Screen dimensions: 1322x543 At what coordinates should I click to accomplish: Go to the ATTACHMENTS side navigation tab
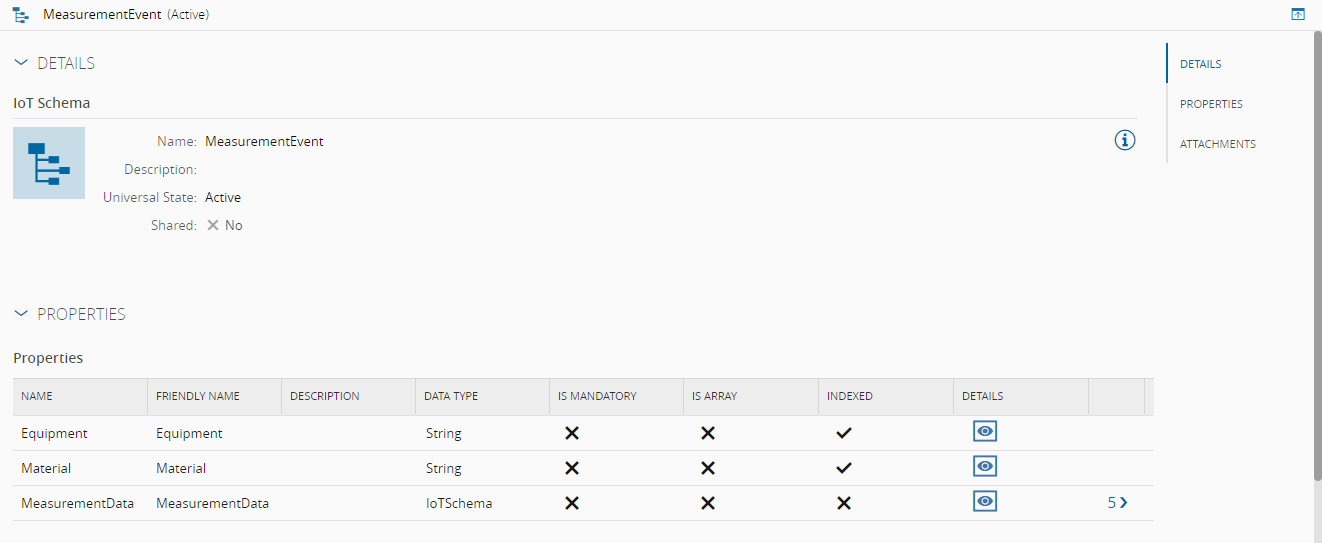coord(1217,144)
